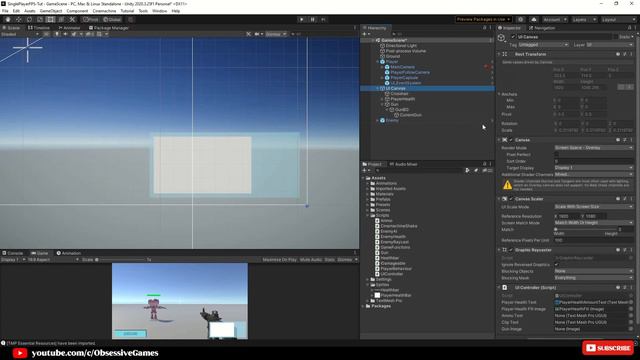The image size is (640, 360).
Task: Toggle the Pivot handle mode button
Action: (91, 20)
